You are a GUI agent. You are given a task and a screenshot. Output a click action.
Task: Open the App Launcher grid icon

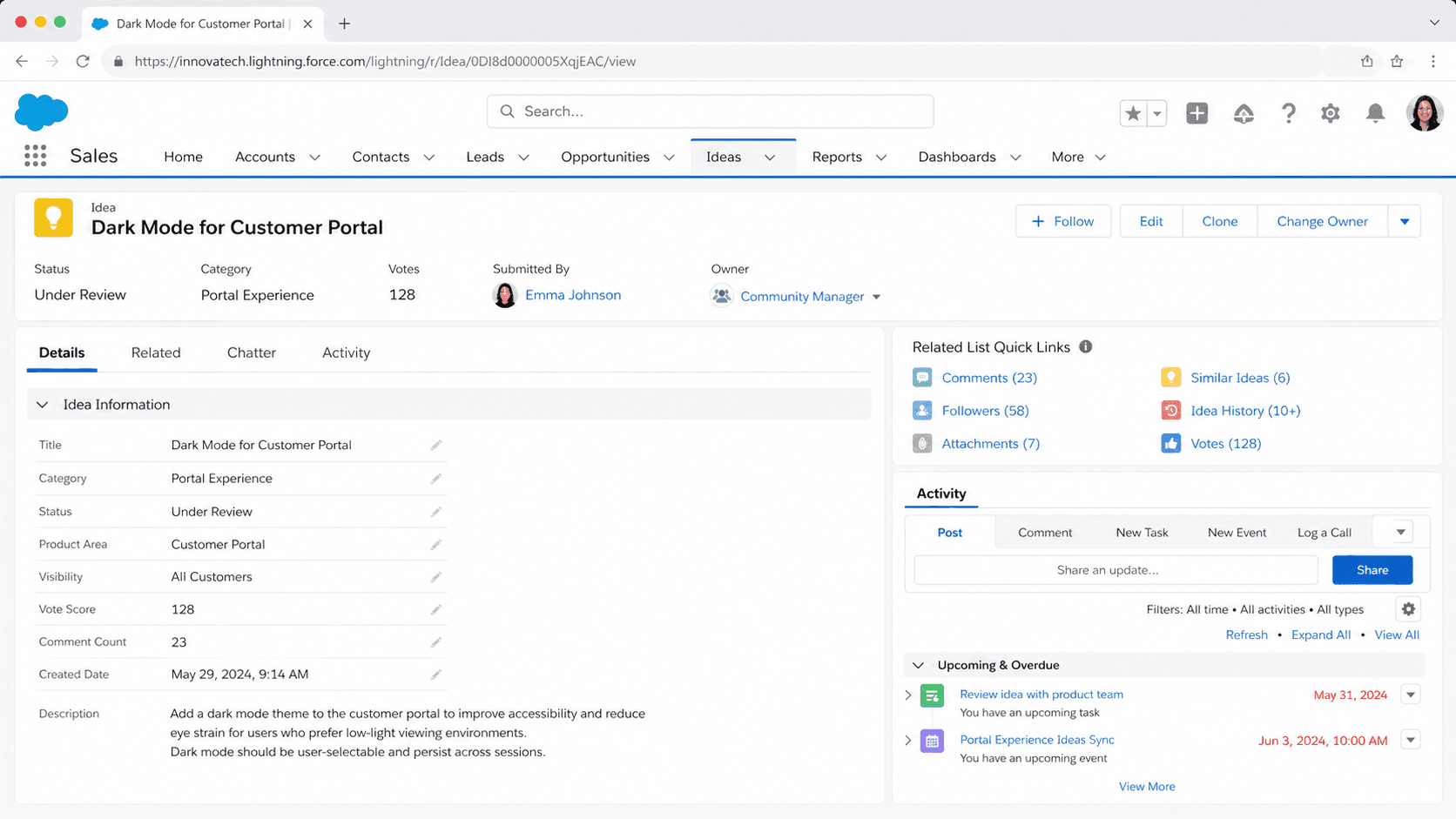click(35, 156)
